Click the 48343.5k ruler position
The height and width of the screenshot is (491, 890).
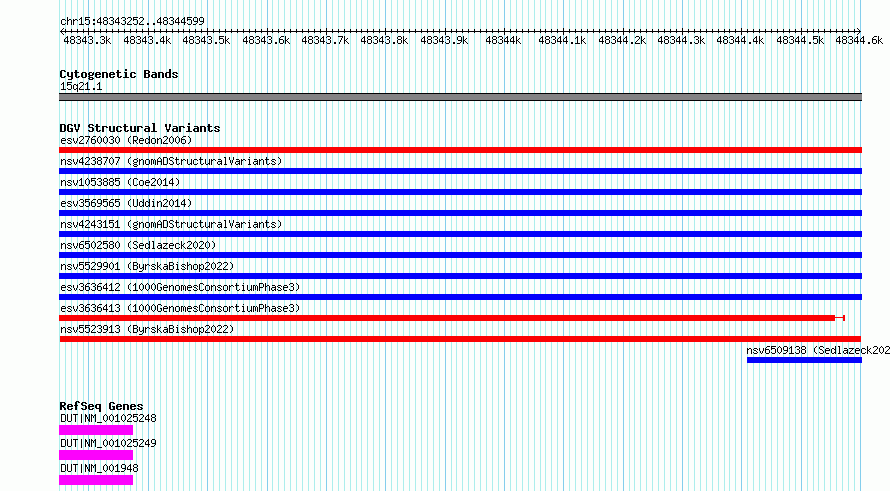point(206,40)
